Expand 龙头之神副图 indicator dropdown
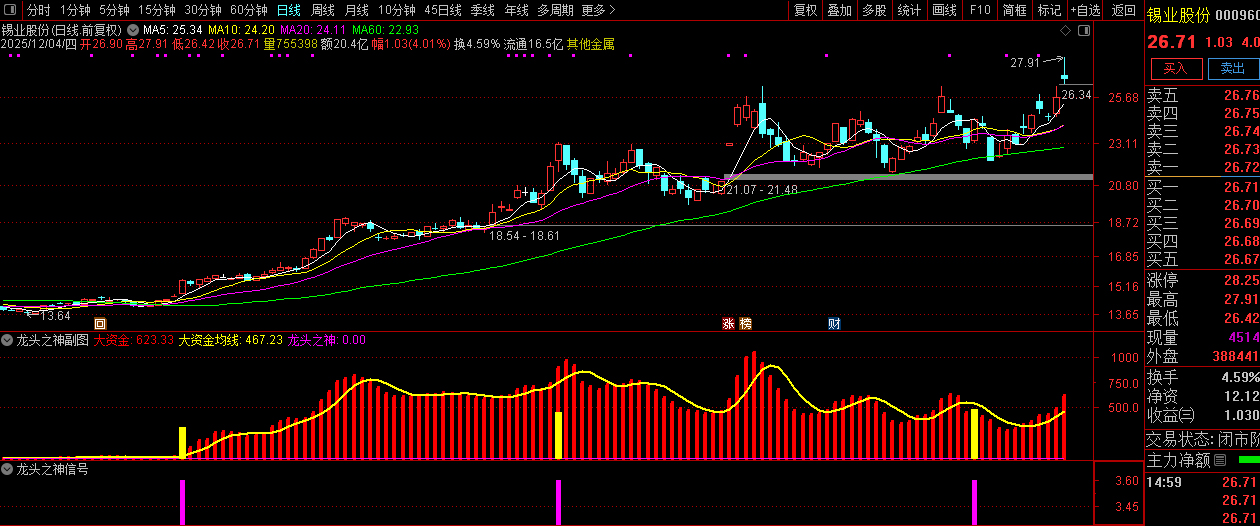1260x526 pixels. point(8,340)
